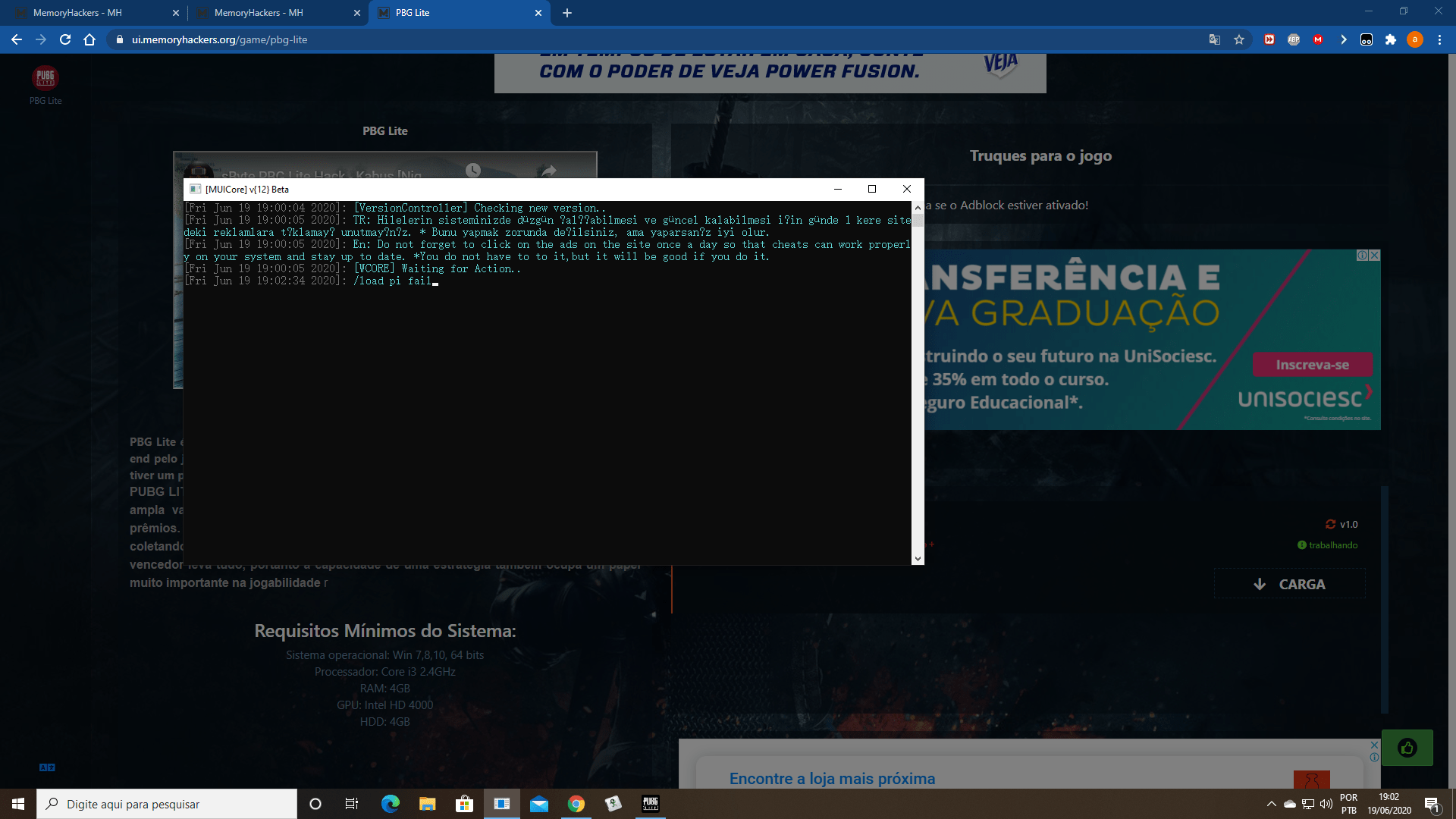
Task: Open the orange Chrome profile avatar
Action: coord(1415,39)
